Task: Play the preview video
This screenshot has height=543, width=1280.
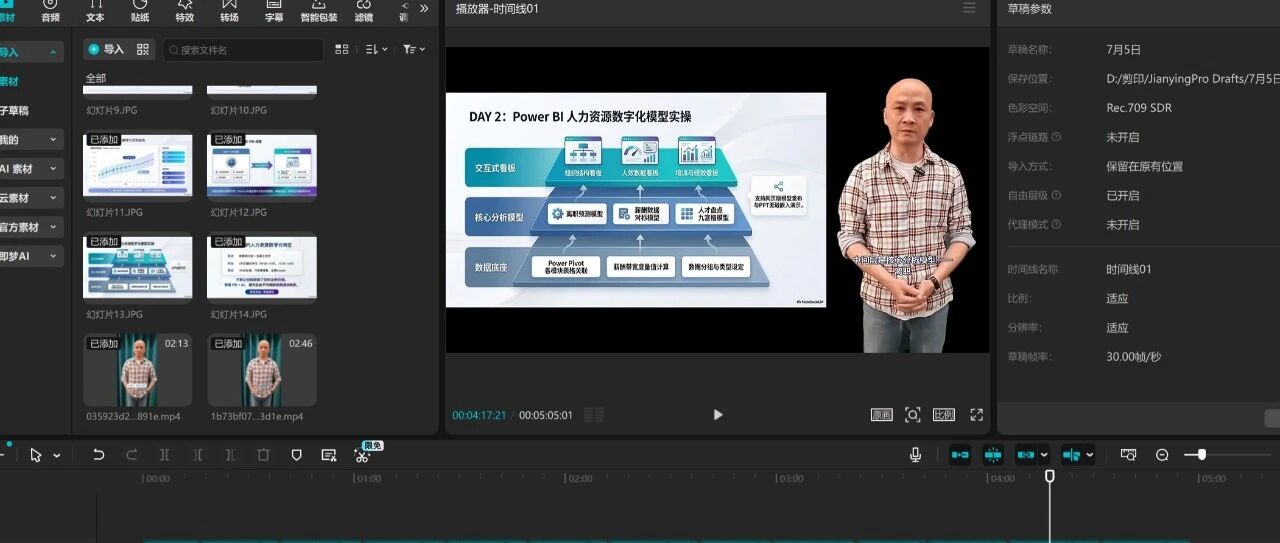Action: pyautogui.click(x=717, y=415)
